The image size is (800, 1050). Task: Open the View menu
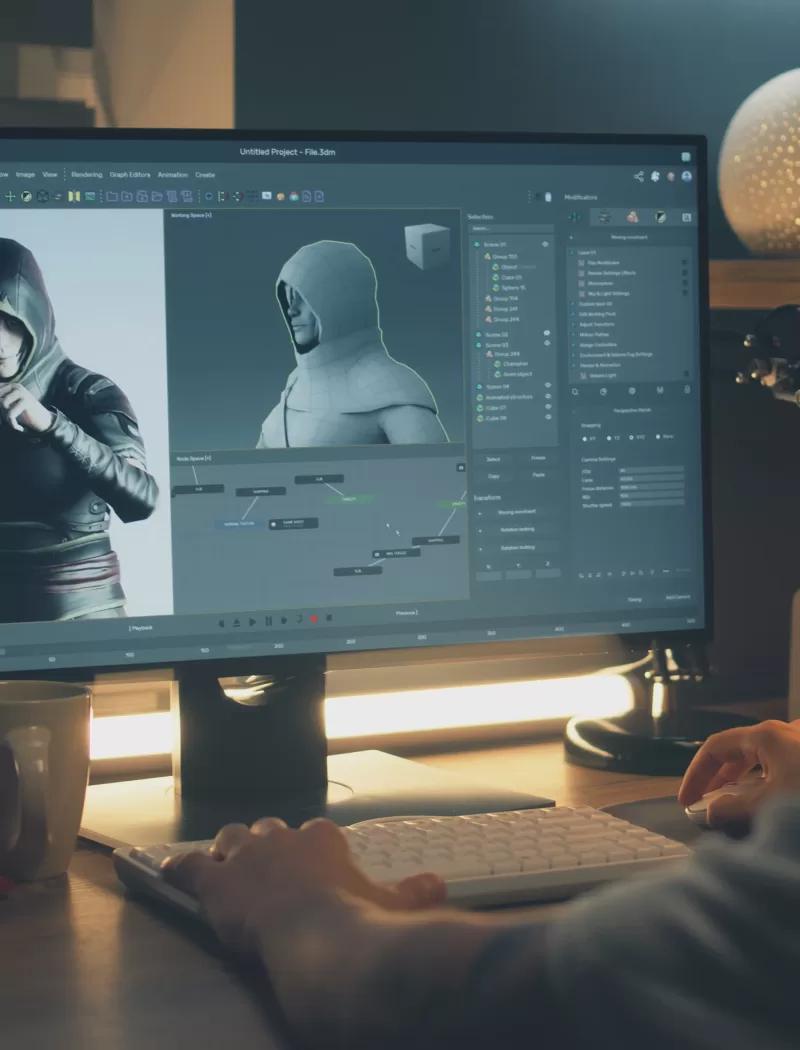(50, 175)
